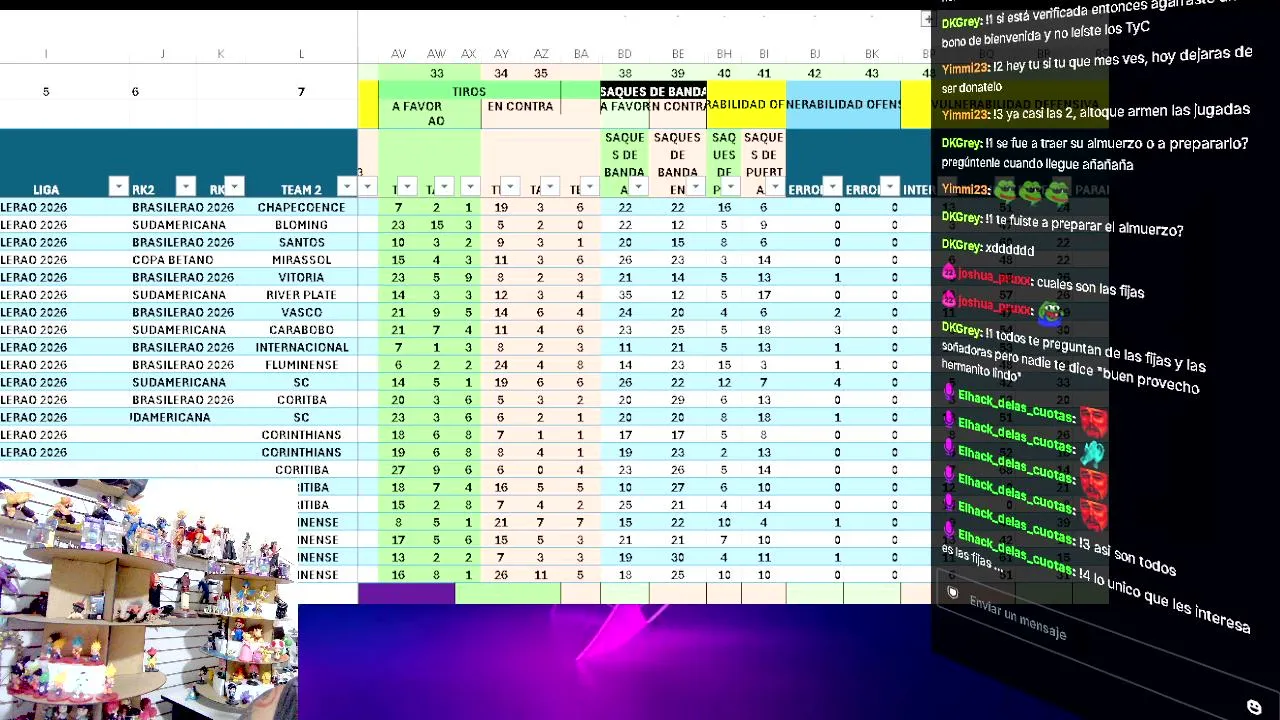This screenshot has height=720, width=1280.
Task: Select column header BK
Action: tap(872, 54)
